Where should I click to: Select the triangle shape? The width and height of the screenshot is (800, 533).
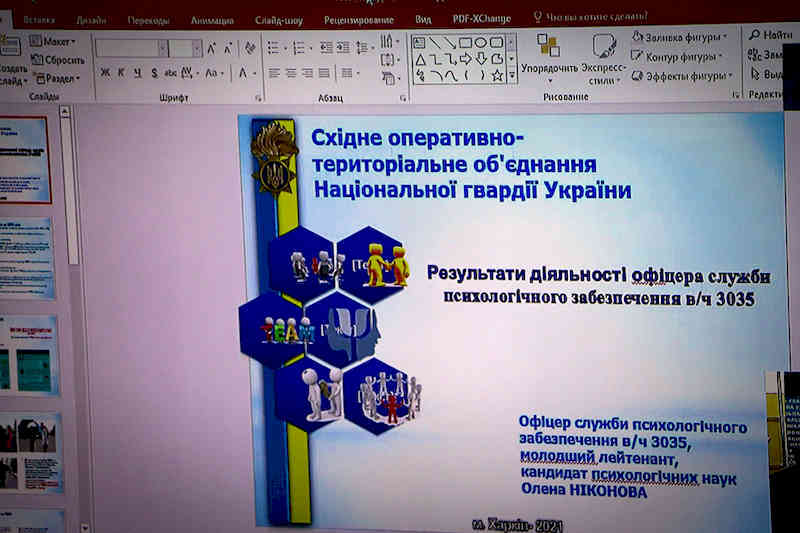(x=420, y=60)
